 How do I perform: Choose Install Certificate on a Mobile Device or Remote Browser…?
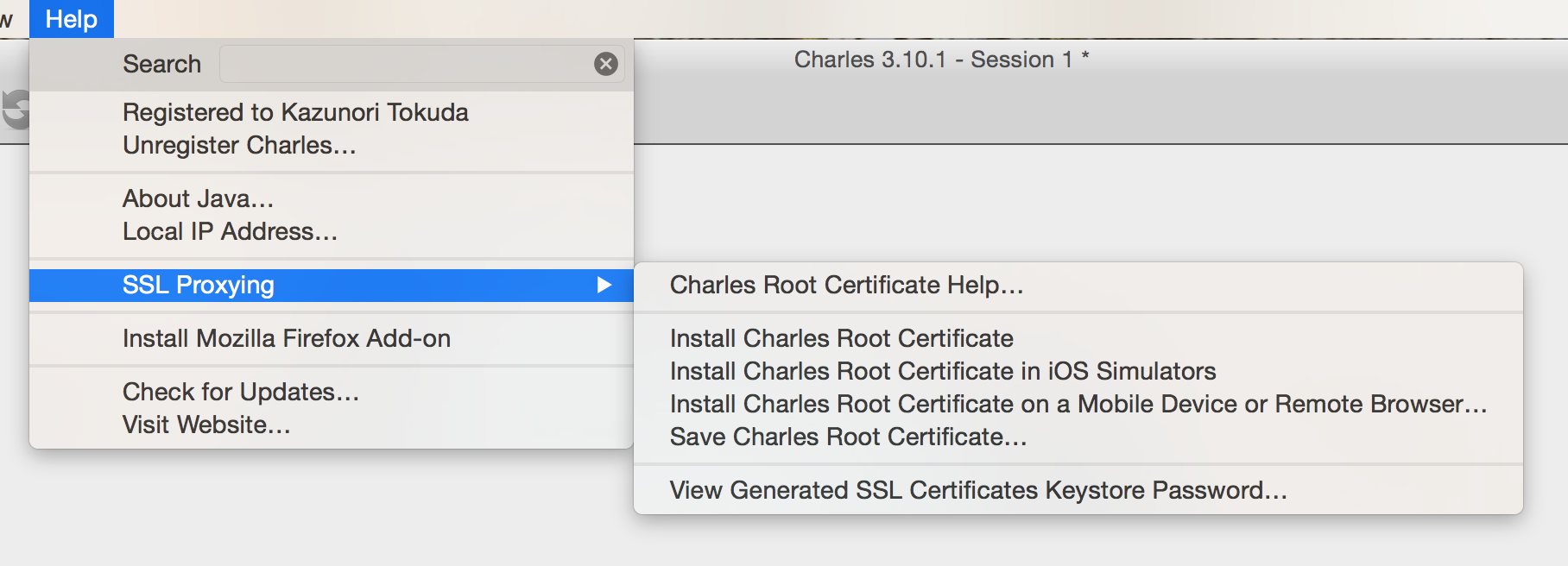(x=1078, y=404)
